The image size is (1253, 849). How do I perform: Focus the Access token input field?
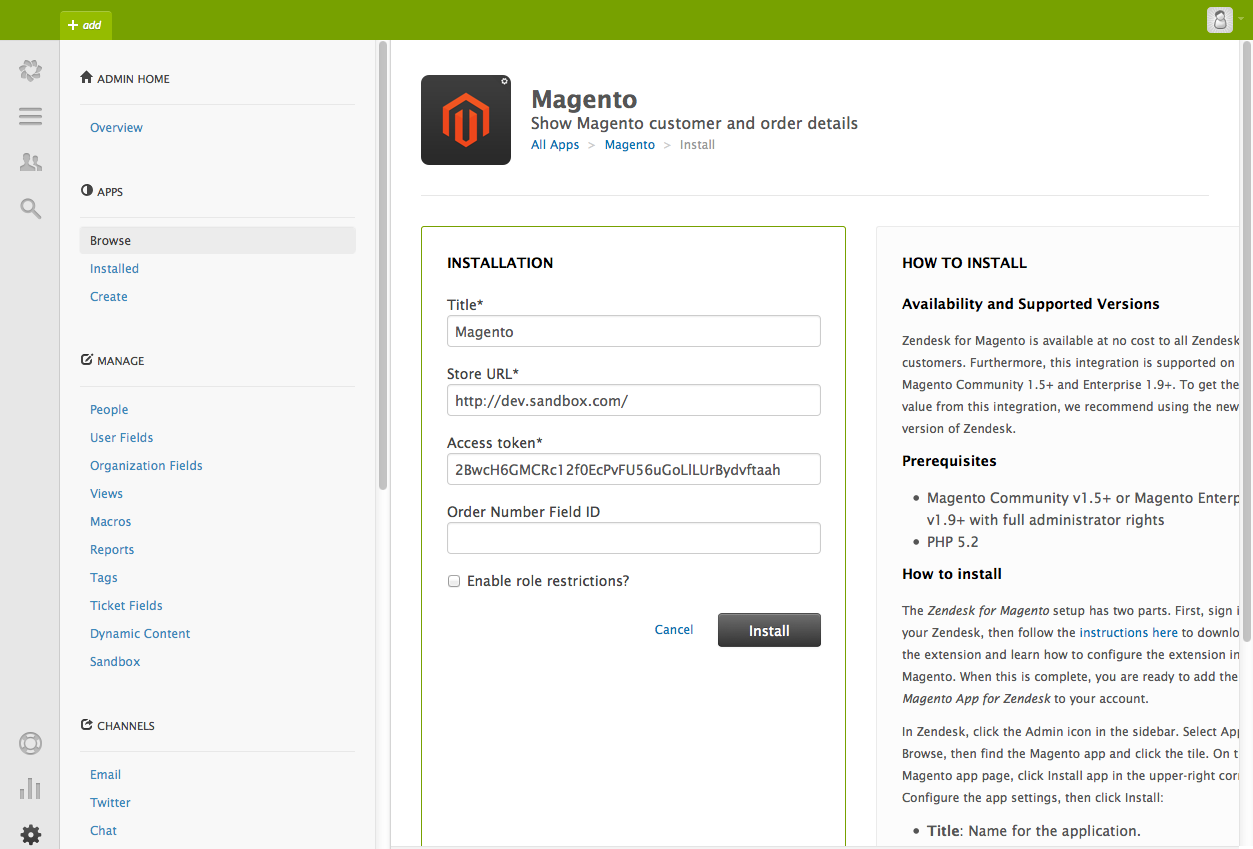click(x=634, y=469)
